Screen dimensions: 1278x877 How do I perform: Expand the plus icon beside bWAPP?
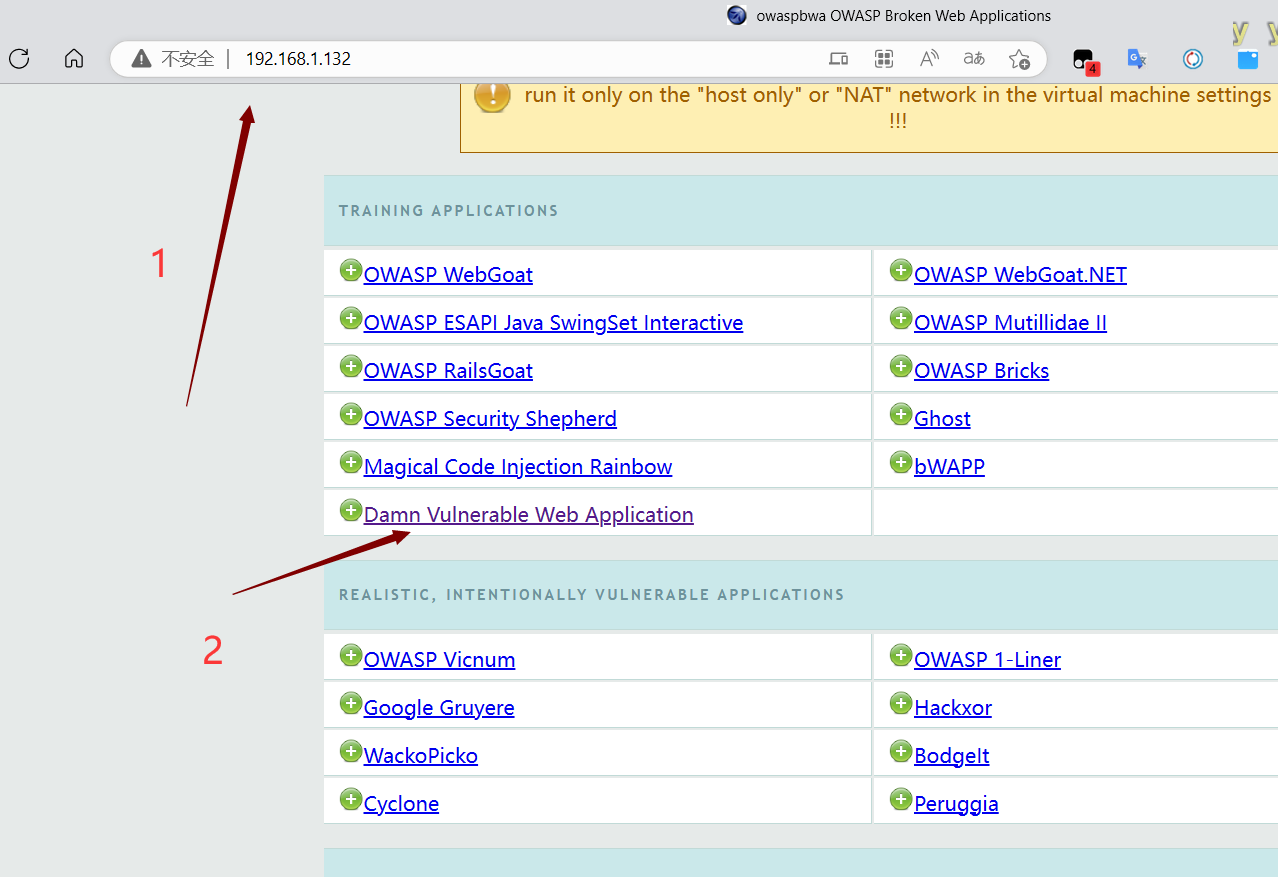click(900, 462)
